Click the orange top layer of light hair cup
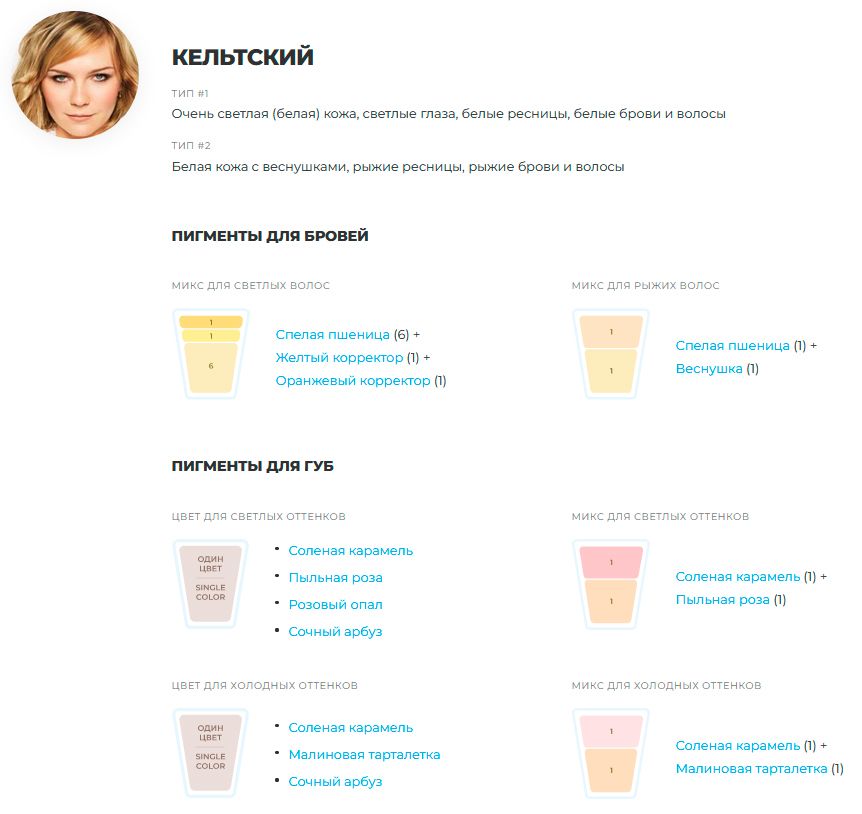 pos(211,322)
